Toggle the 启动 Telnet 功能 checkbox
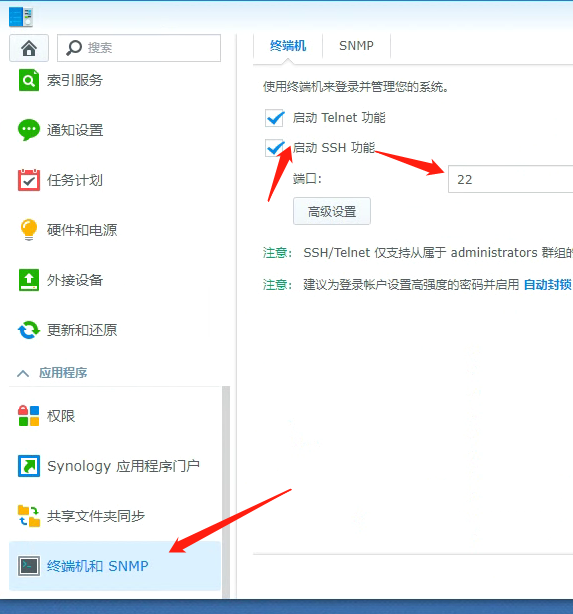This screenshot has width=573, height=614. (x=275, y=118)
